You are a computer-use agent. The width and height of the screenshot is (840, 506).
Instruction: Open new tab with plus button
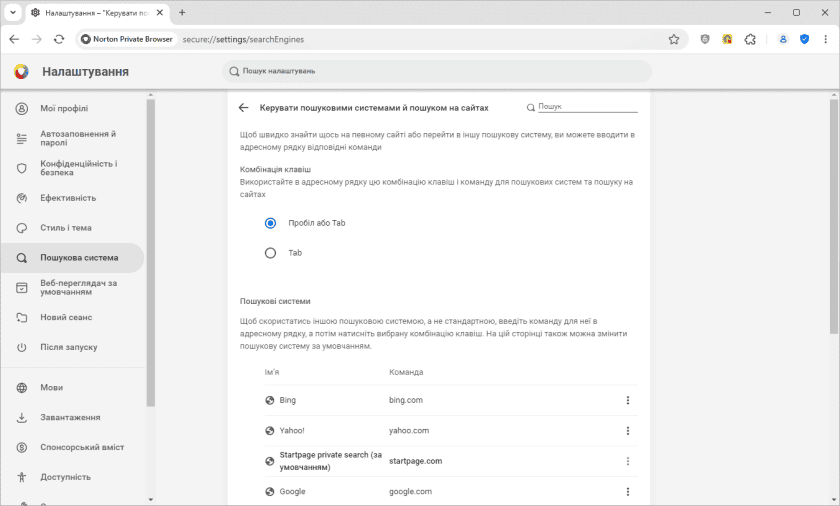[x=182, y=13]
